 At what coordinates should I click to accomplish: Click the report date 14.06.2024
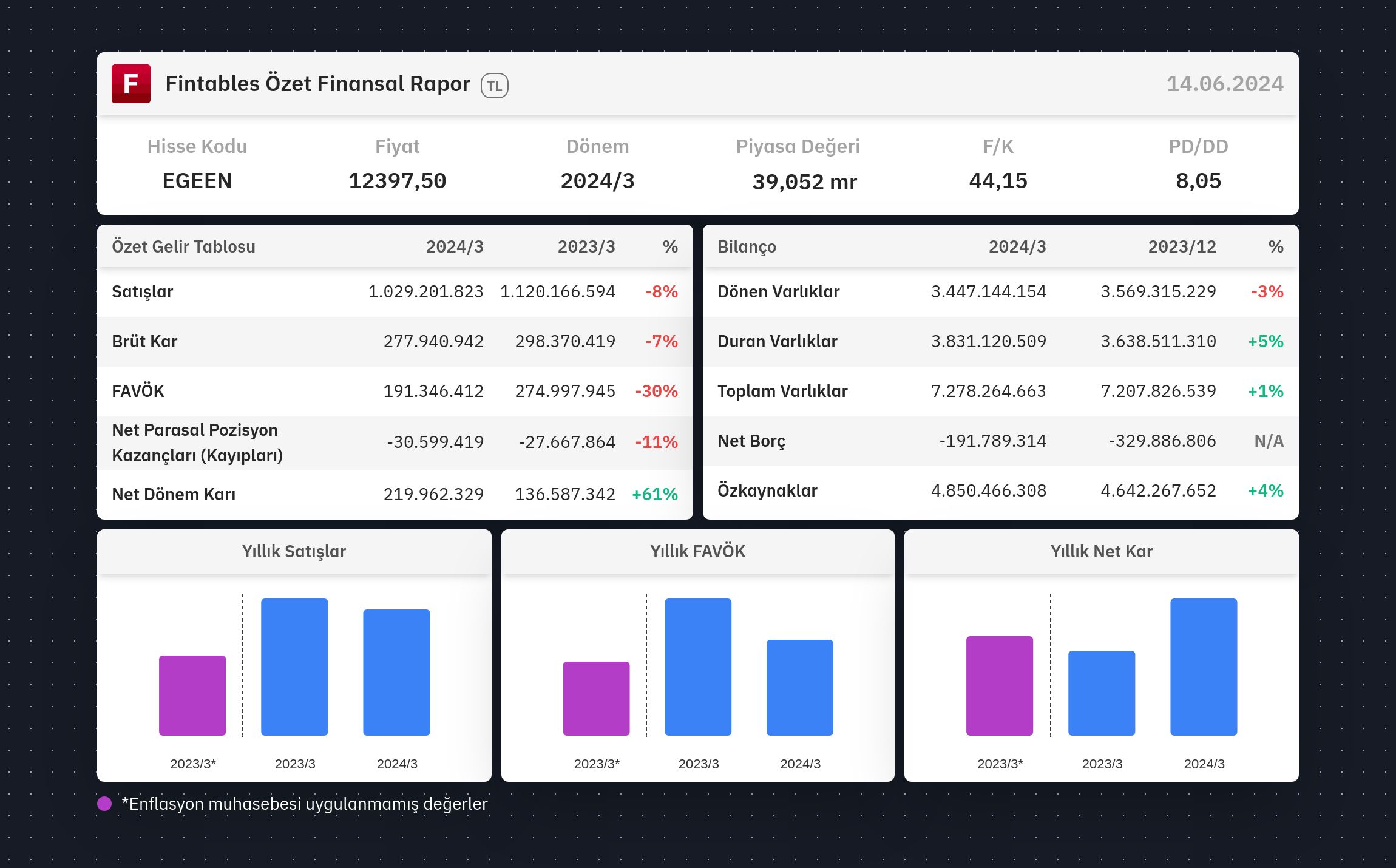(1225, 84)
